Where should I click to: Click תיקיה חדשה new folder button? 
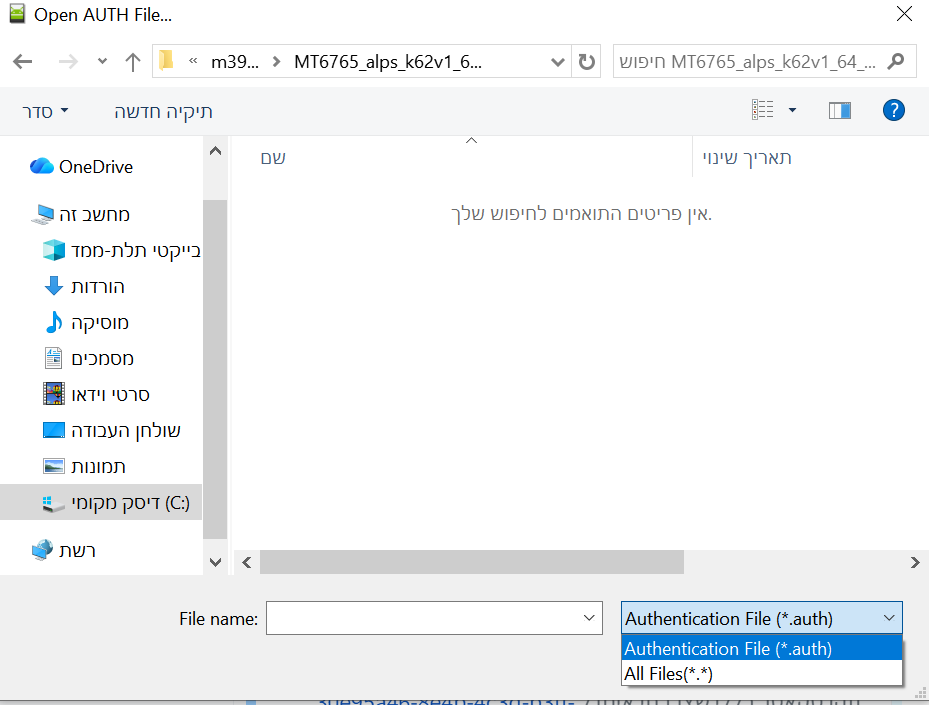click(x=163, y=111)
